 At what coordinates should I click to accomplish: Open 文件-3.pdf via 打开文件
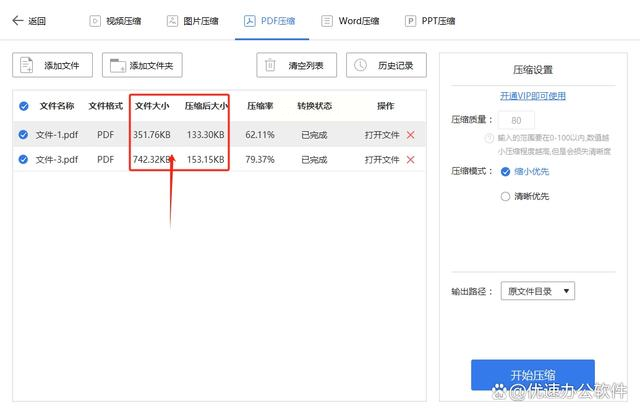[x=382, y=160]
